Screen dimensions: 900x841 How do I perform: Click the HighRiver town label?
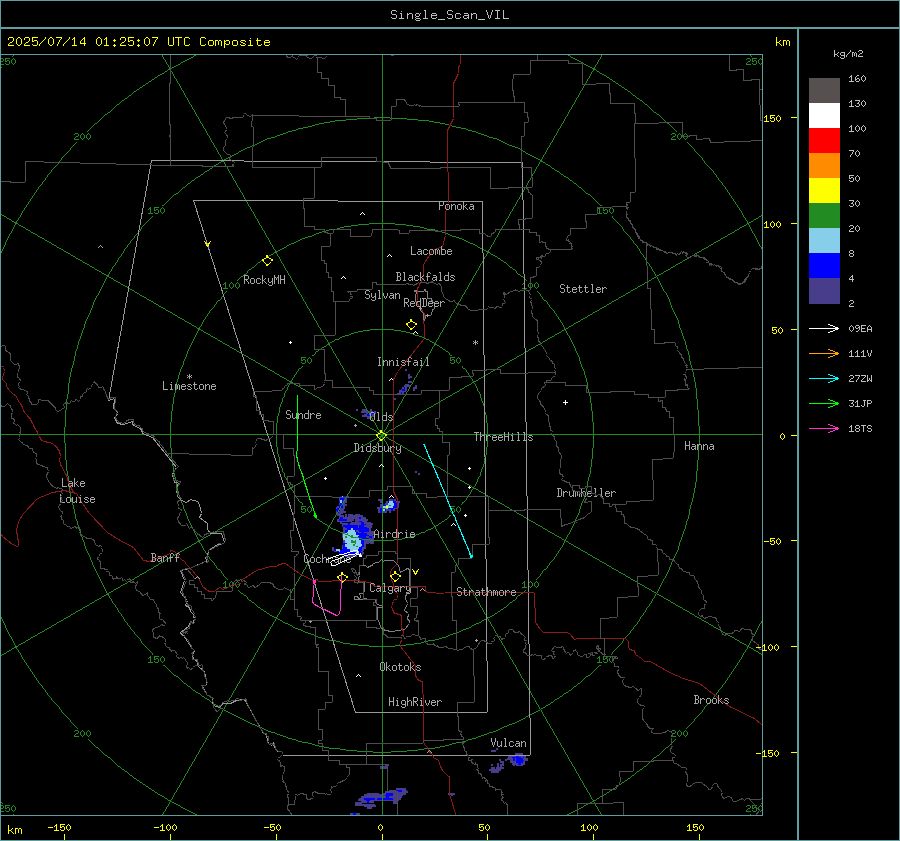tap(415, 702)
